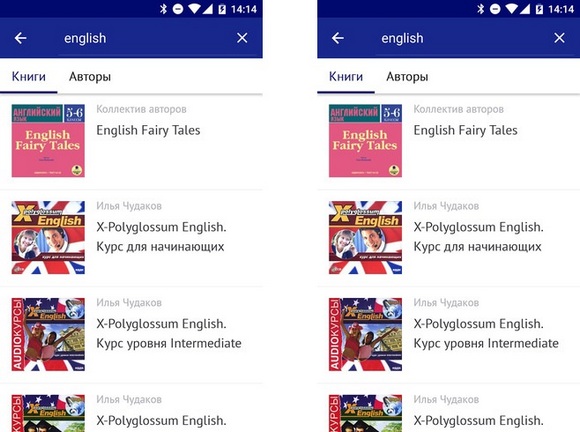Screen dimensions: 580x432
Task: Tap Wi-Fi icon in left status bar
Action: point(194,9)
